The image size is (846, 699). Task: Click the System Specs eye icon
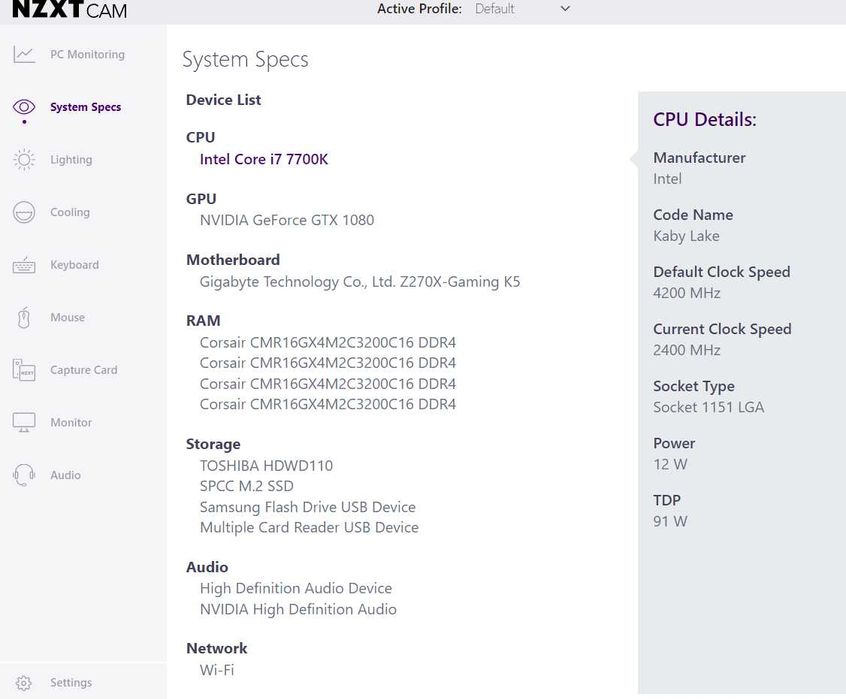pyautogui.click(x=24, y=107)
